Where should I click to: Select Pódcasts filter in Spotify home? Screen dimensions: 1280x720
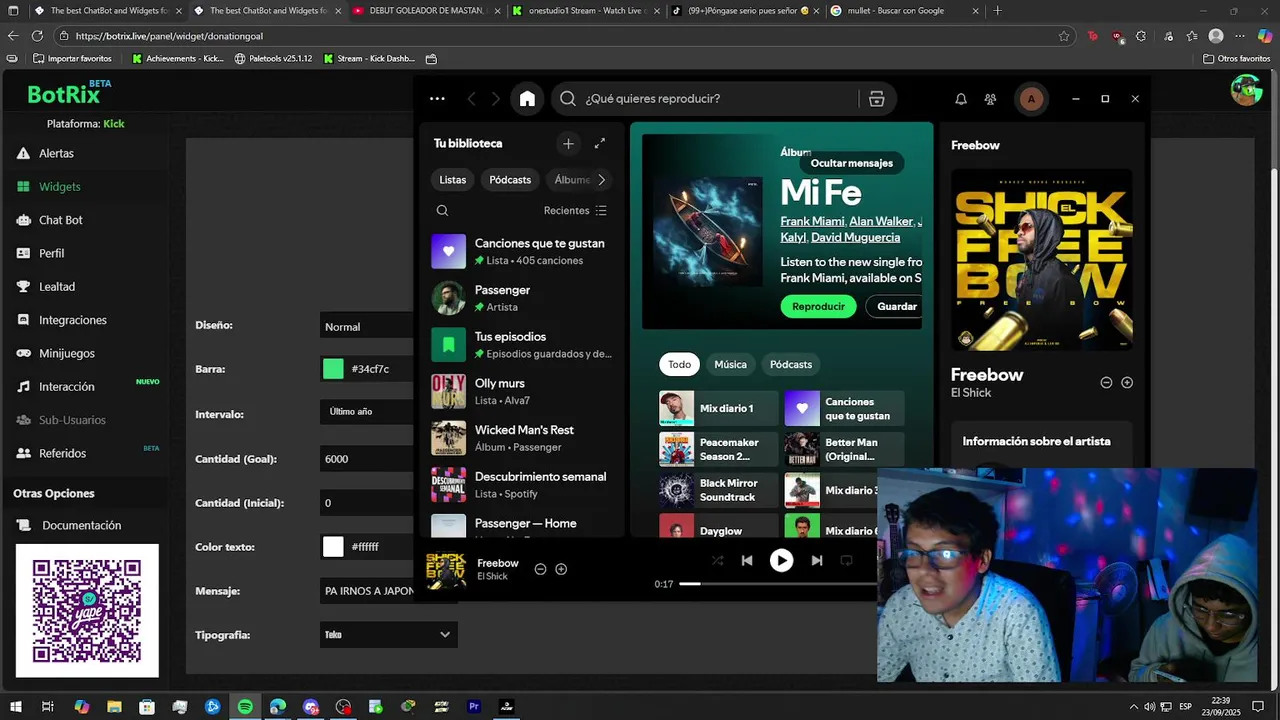click(x=791, y=365)
